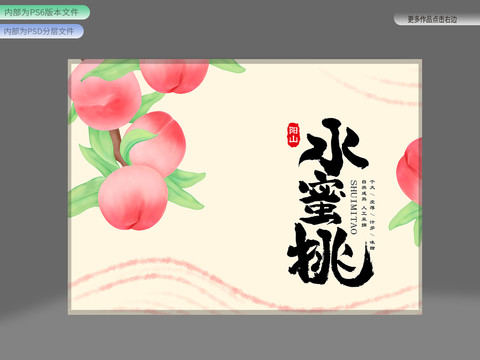This screenshot has height=360, width=480.
Task: Click the blue '内部为PSD分层文件' tag
Action: [x=41, y=31]
